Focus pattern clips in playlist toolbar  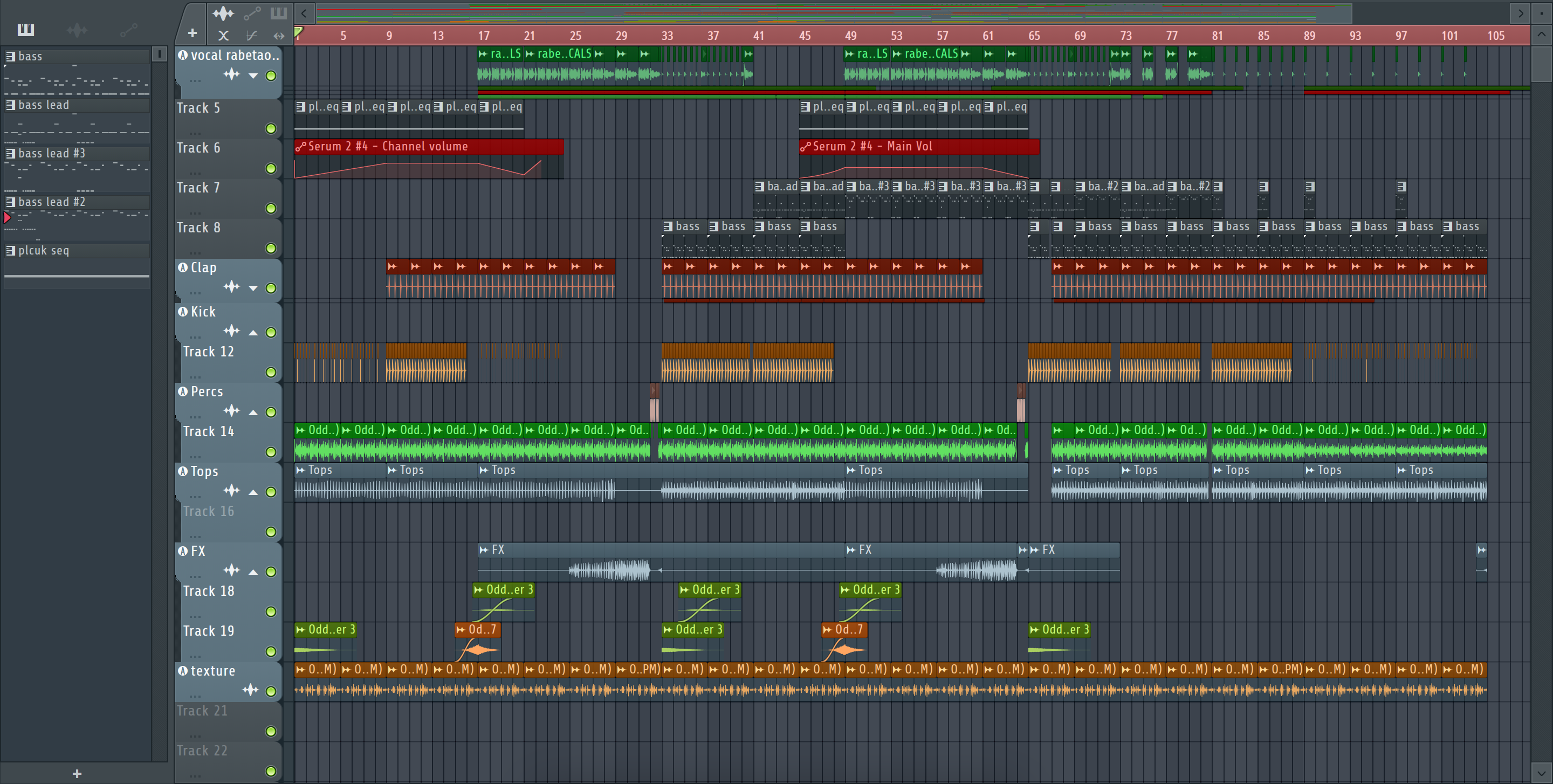pos(279,12)
